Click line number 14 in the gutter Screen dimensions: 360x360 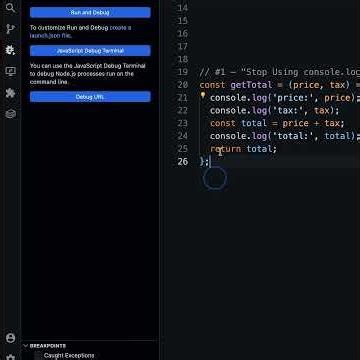[x=183, y=8]
